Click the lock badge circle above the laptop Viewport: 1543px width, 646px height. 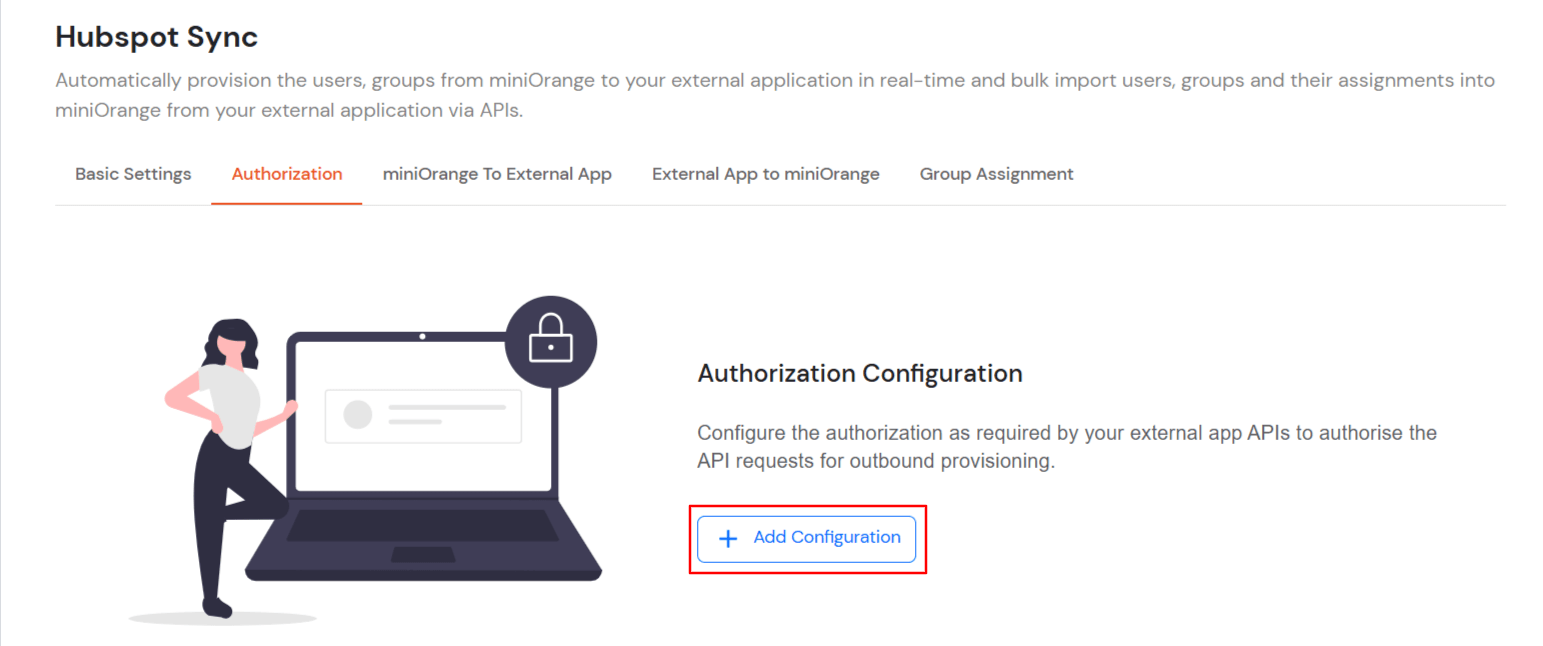(x=550, y=341)
